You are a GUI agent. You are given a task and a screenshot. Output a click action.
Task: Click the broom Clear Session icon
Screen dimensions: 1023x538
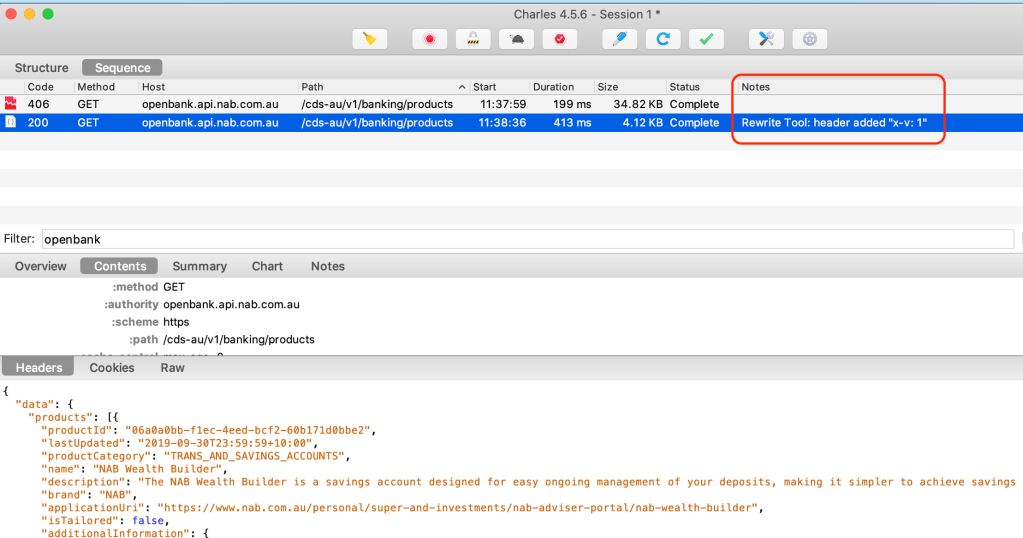[x=369, y=39]
